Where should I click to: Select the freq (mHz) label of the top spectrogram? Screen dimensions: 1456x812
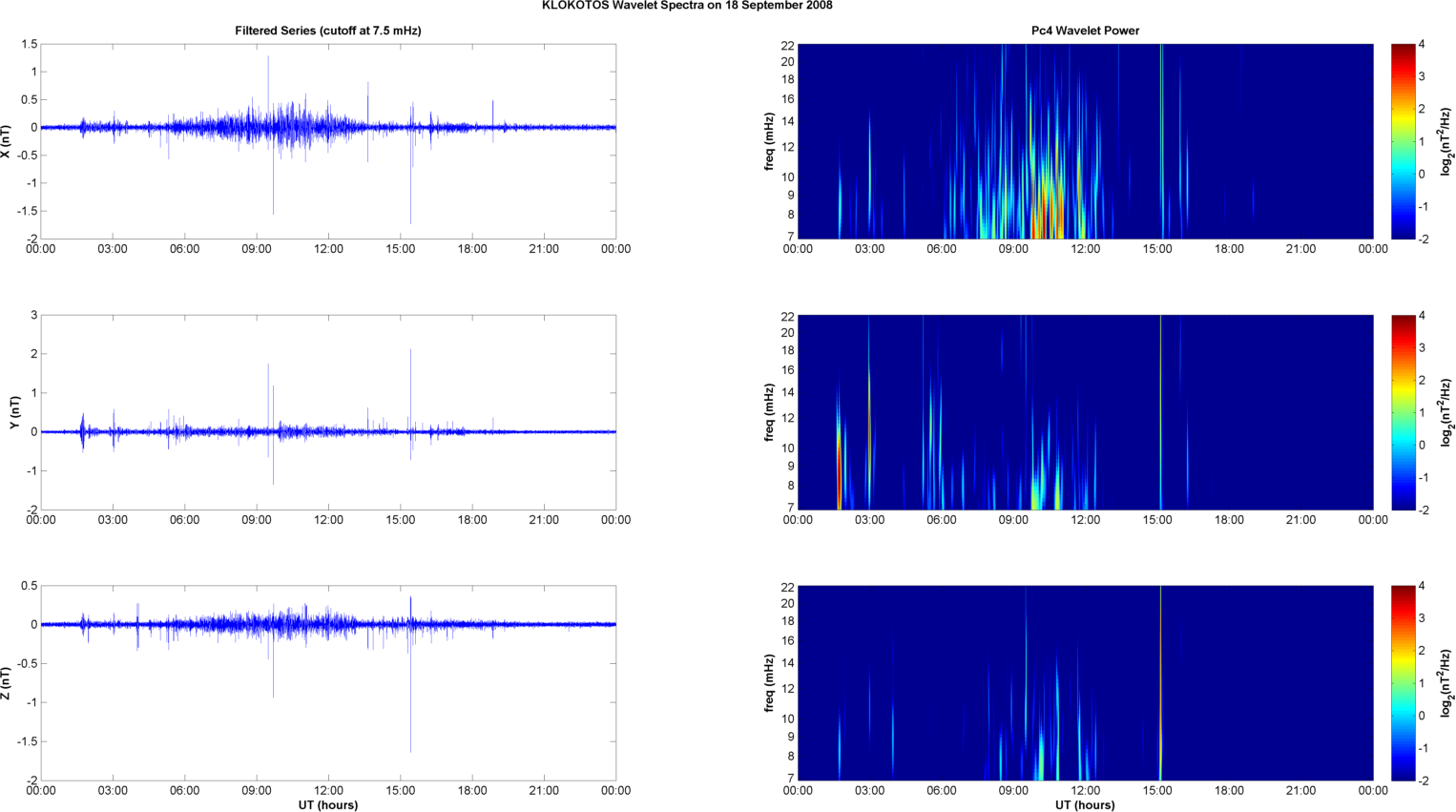coord(769,141)
